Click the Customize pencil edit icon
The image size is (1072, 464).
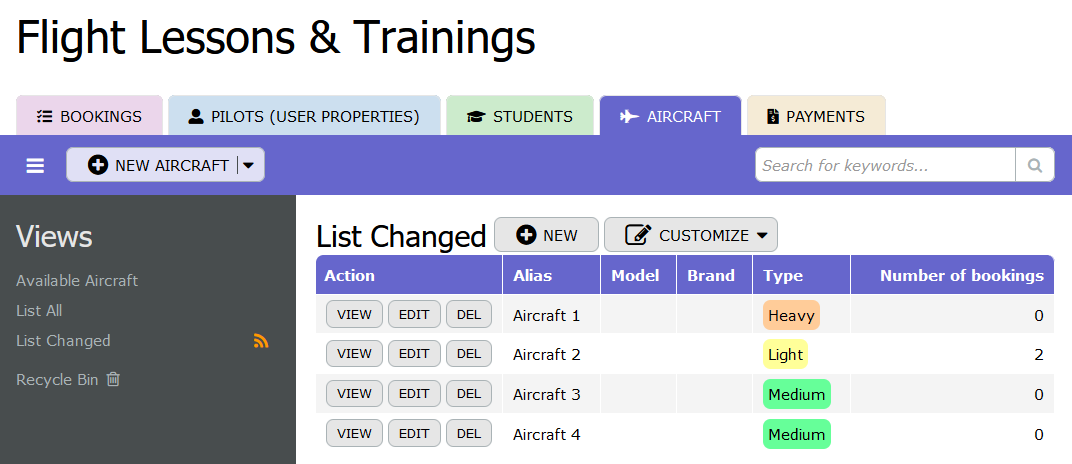(x=638, y=235)
